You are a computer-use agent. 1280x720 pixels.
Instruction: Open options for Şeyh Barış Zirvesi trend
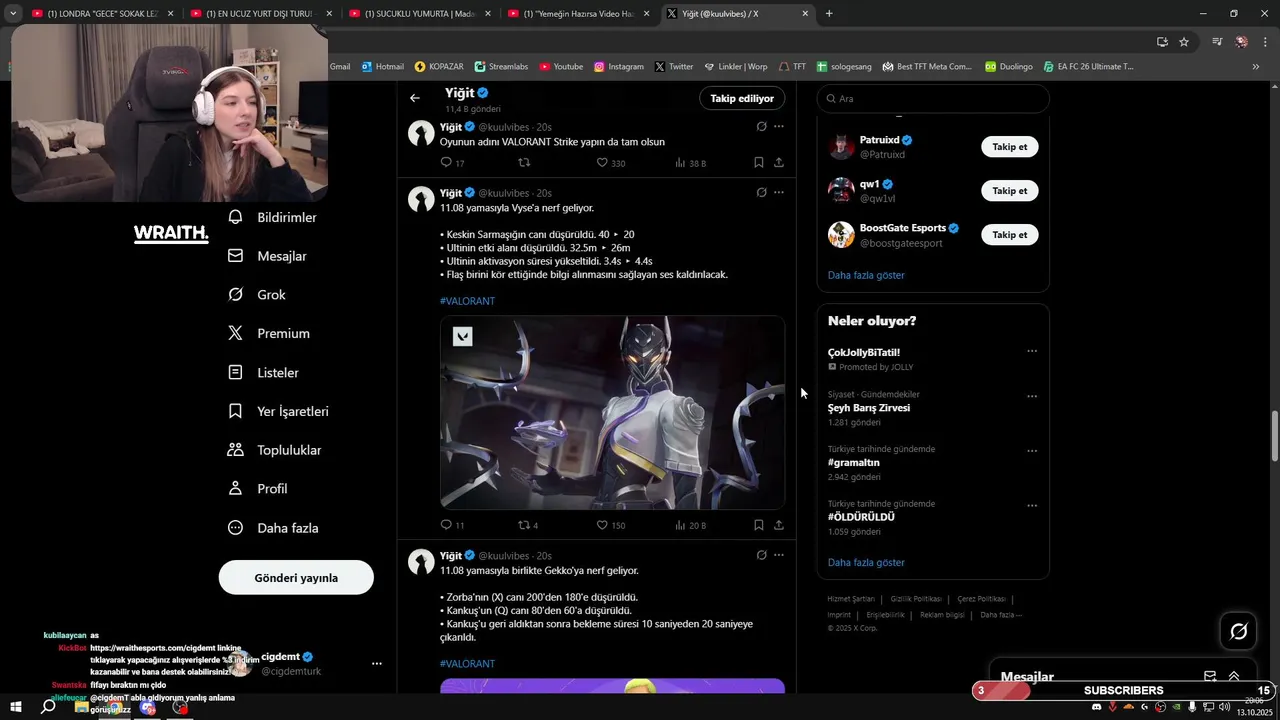[1032, 396]
